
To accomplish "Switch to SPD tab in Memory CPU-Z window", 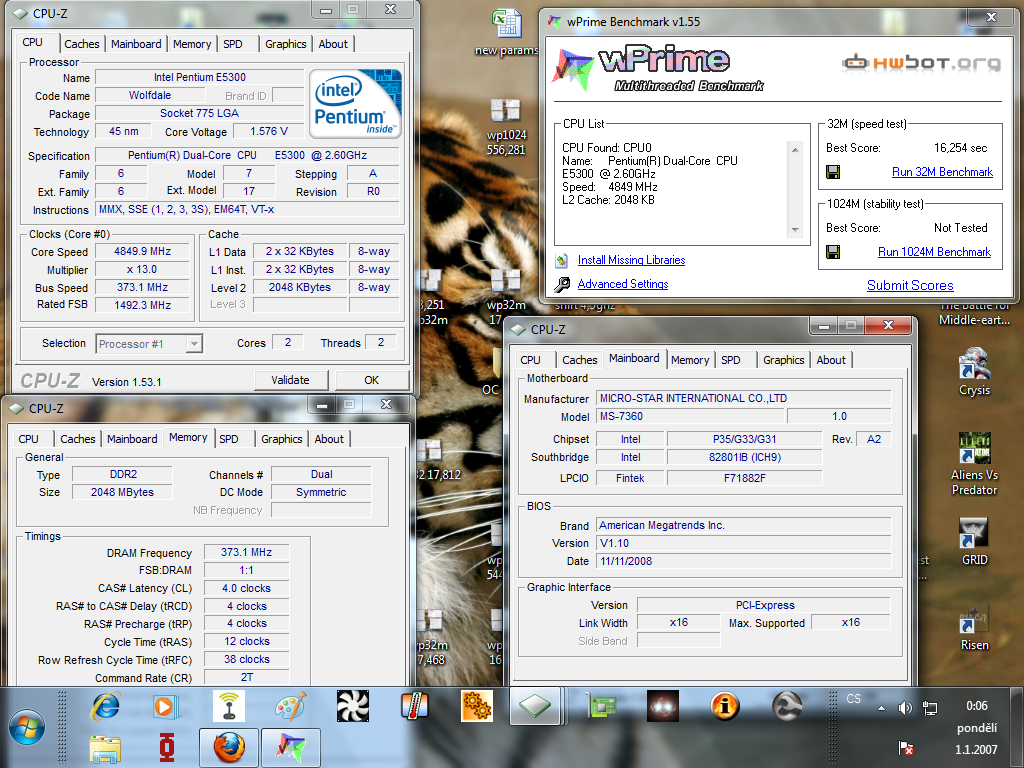I will click(229, 439).
